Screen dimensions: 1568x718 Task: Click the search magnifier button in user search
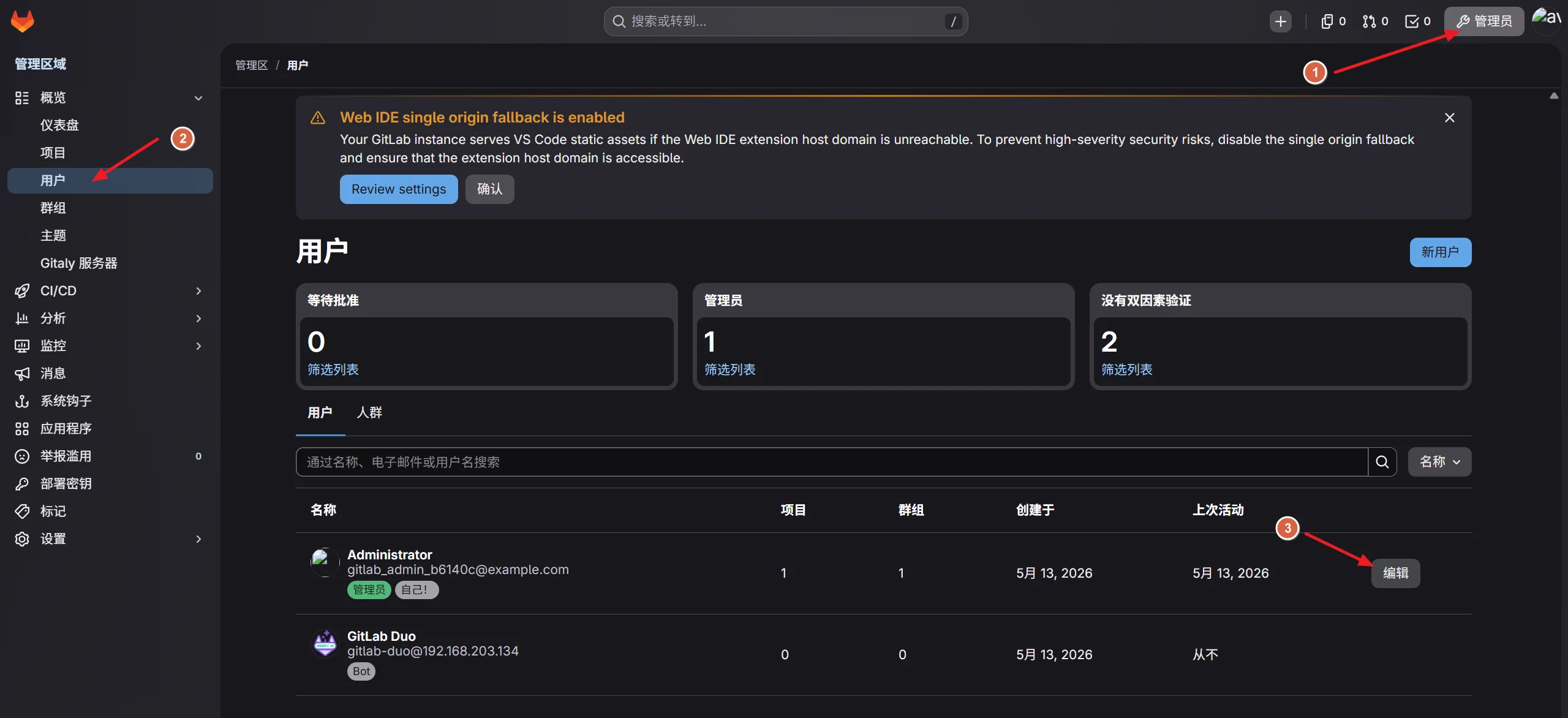click(x=1382, y=462)
